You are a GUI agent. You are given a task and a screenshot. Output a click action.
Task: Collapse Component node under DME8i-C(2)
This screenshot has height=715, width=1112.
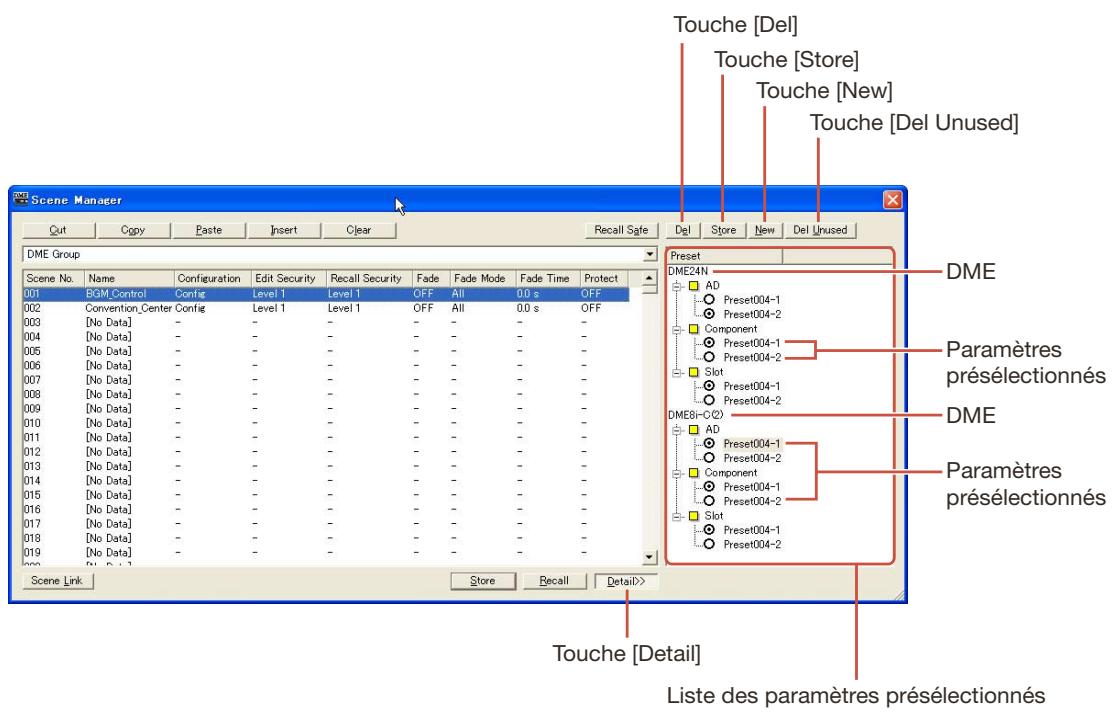[677, 473]
